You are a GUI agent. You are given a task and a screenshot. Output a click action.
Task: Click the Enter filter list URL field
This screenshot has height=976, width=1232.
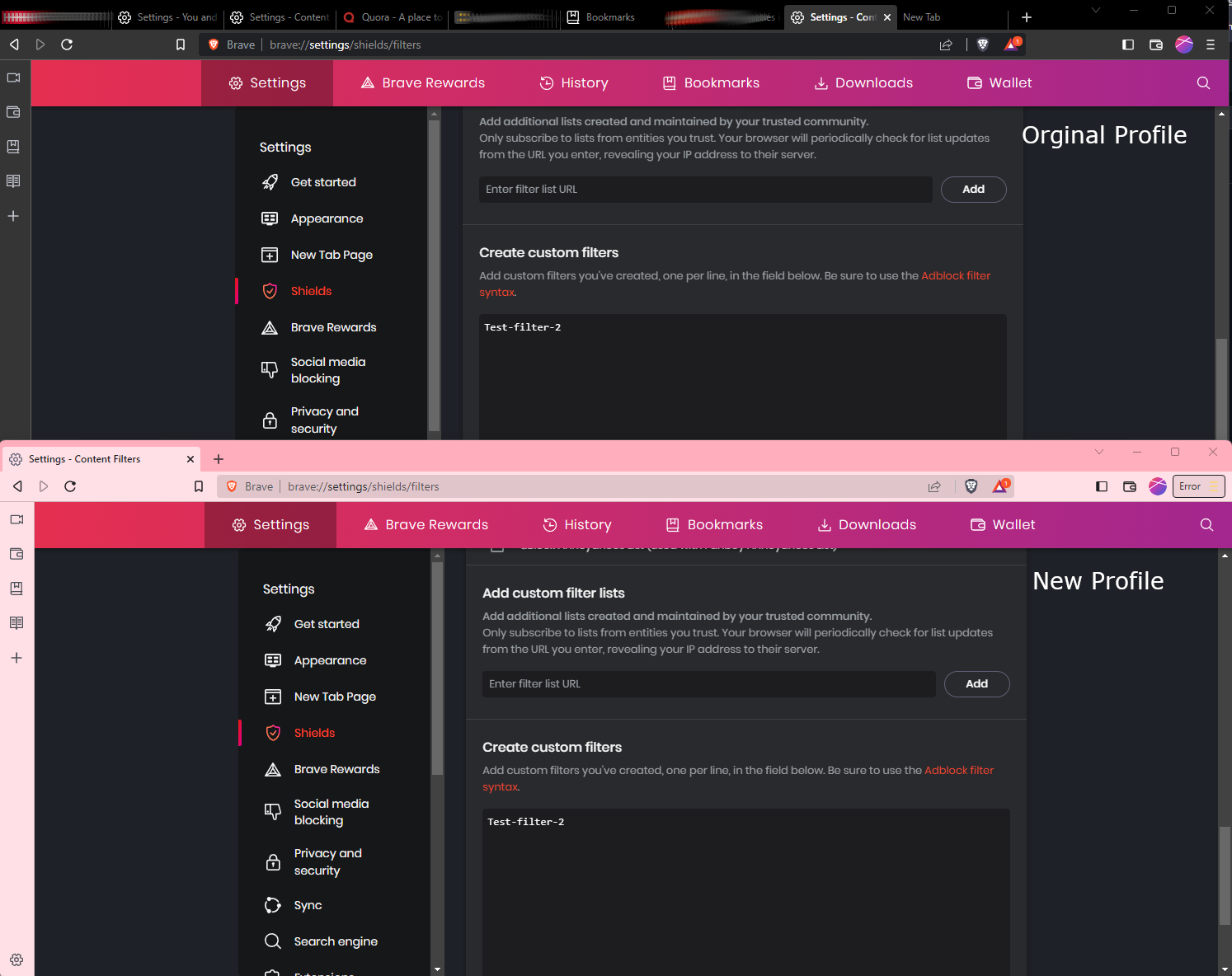[706, 190]
